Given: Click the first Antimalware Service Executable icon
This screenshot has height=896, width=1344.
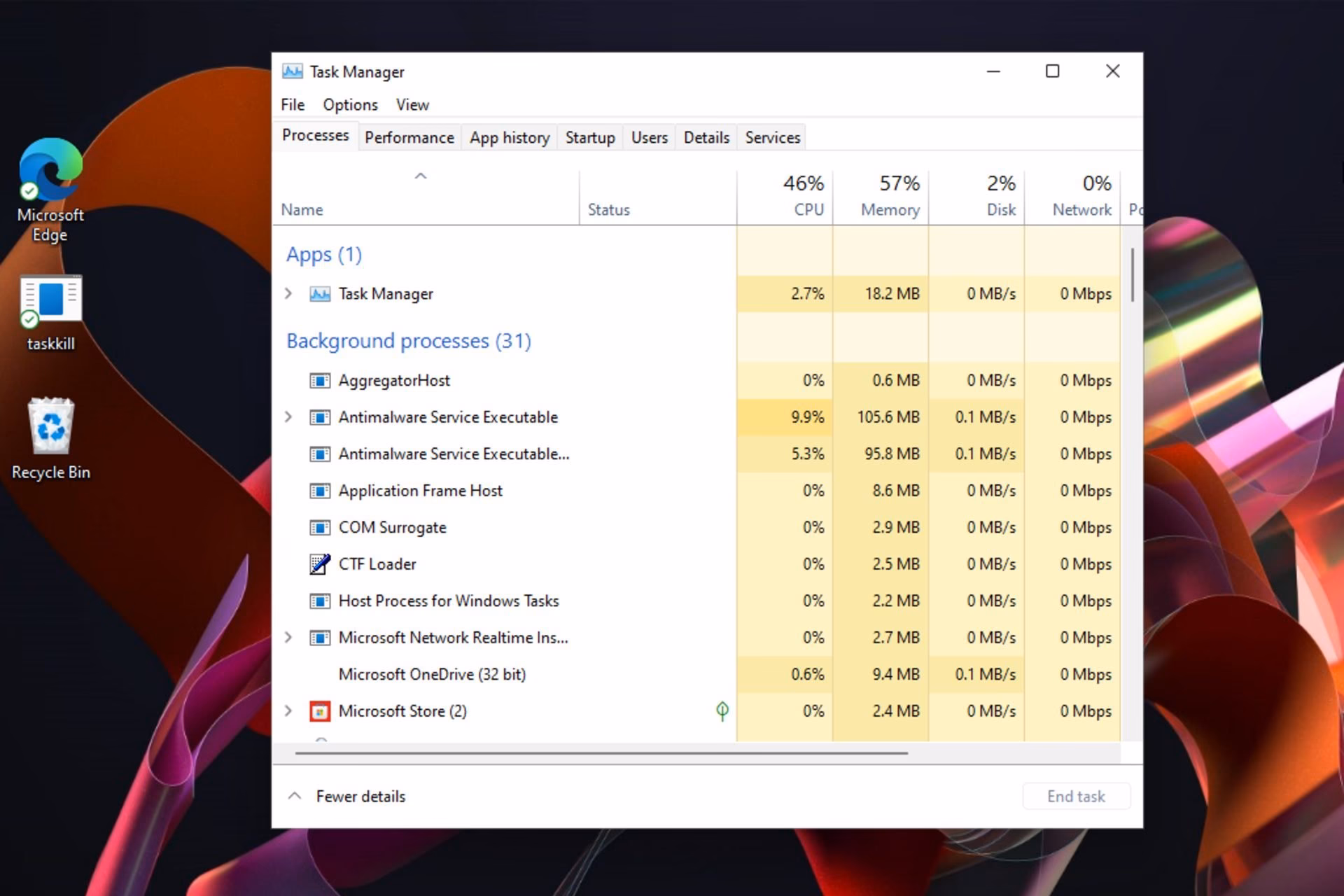Looking at the screenshot, I should point(320,417).
